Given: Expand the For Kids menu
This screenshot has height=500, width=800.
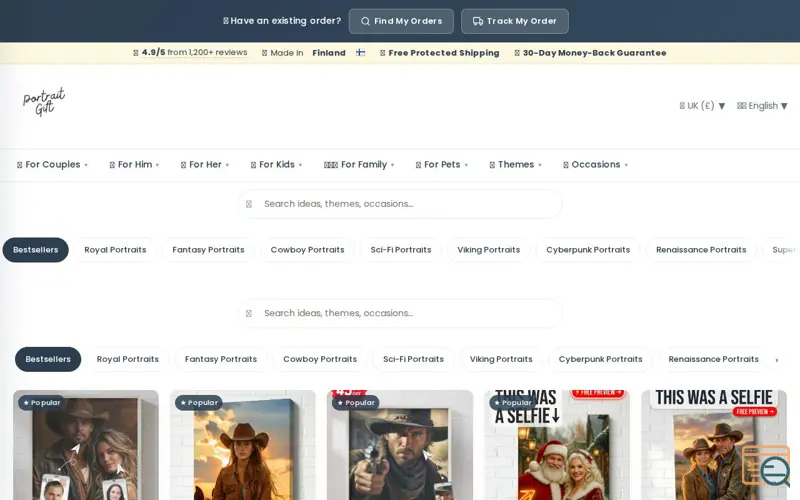Looking at the screenshot, I should [276, 165].
